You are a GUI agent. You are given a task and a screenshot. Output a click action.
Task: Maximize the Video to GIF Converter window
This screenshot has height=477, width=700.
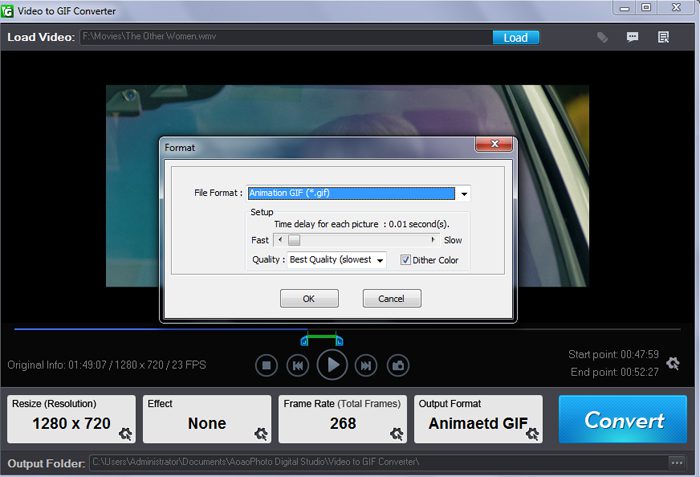(646, 8)
